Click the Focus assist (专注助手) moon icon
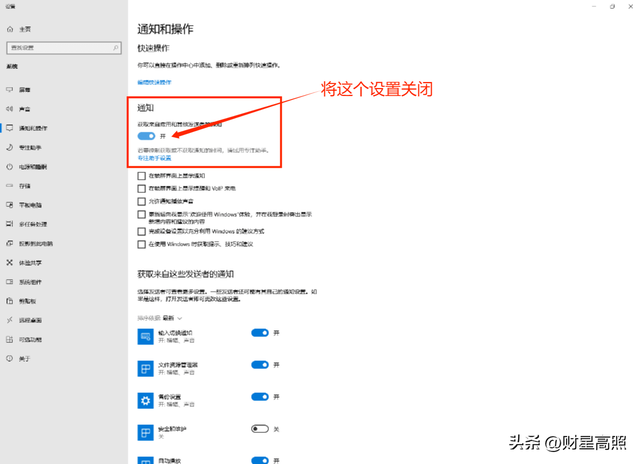Screen dimensions: 640x464 coord(9,146)
